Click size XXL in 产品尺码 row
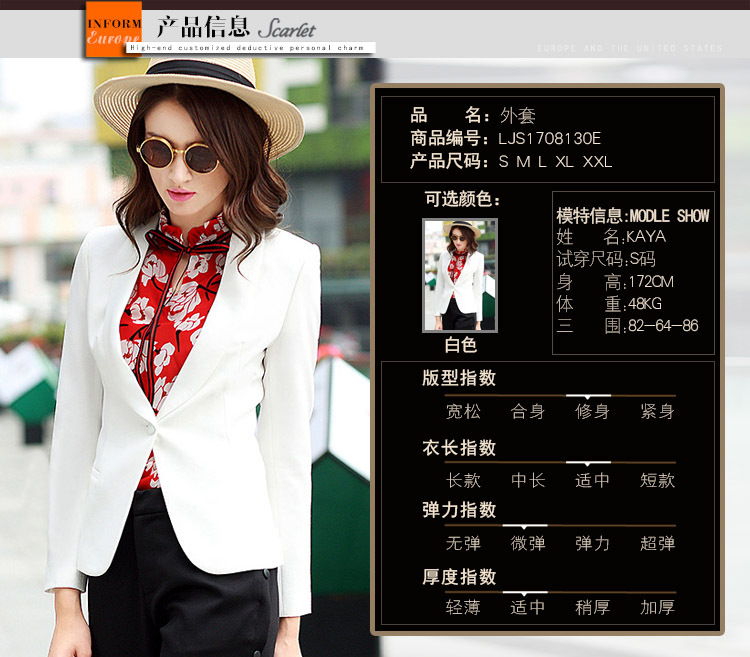 pyautogui.click(x=597, y=162)
